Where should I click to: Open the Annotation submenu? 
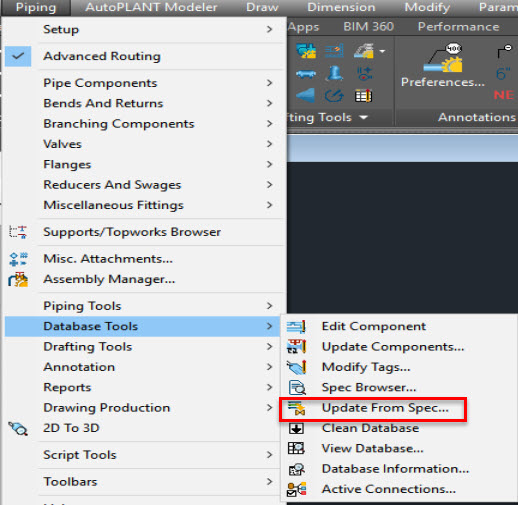tap(79, 367)
